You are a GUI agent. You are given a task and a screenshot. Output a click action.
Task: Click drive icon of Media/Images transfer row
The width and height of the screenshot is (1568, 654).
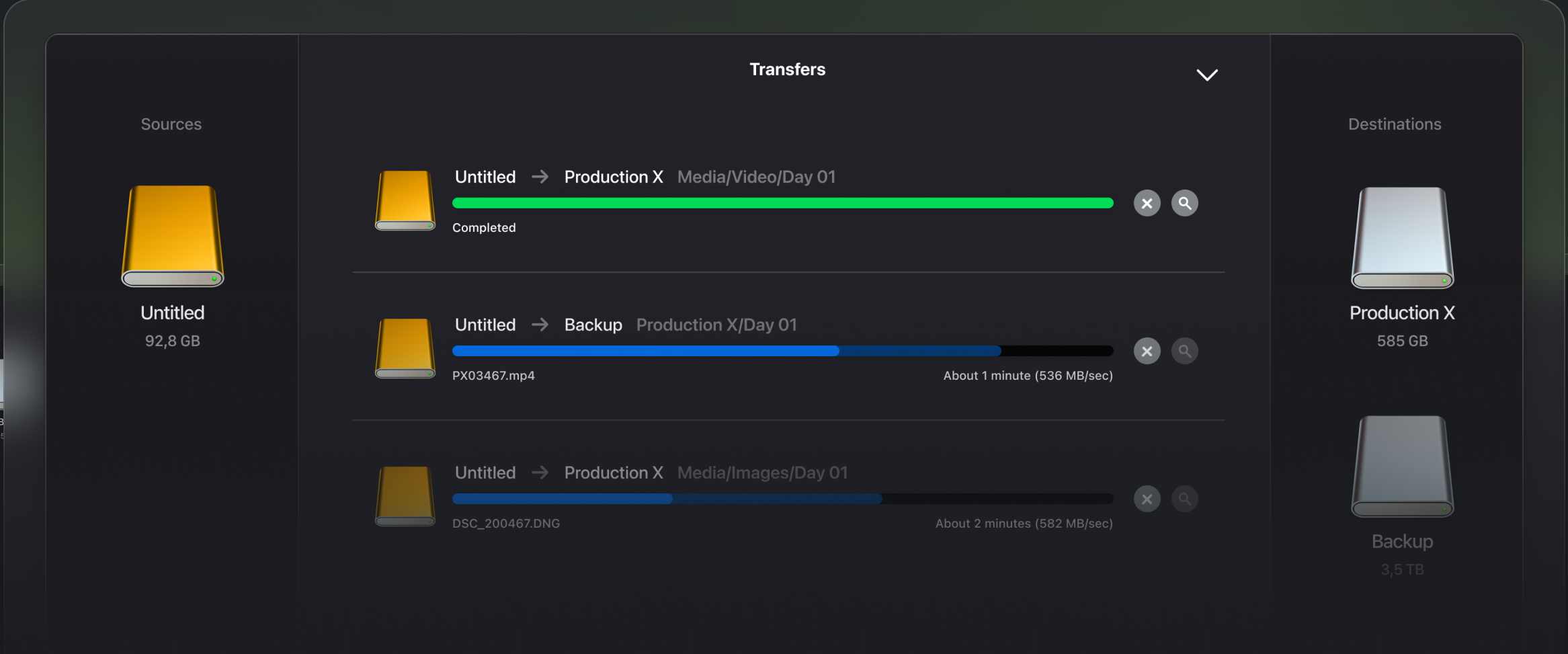click(405, 496)
